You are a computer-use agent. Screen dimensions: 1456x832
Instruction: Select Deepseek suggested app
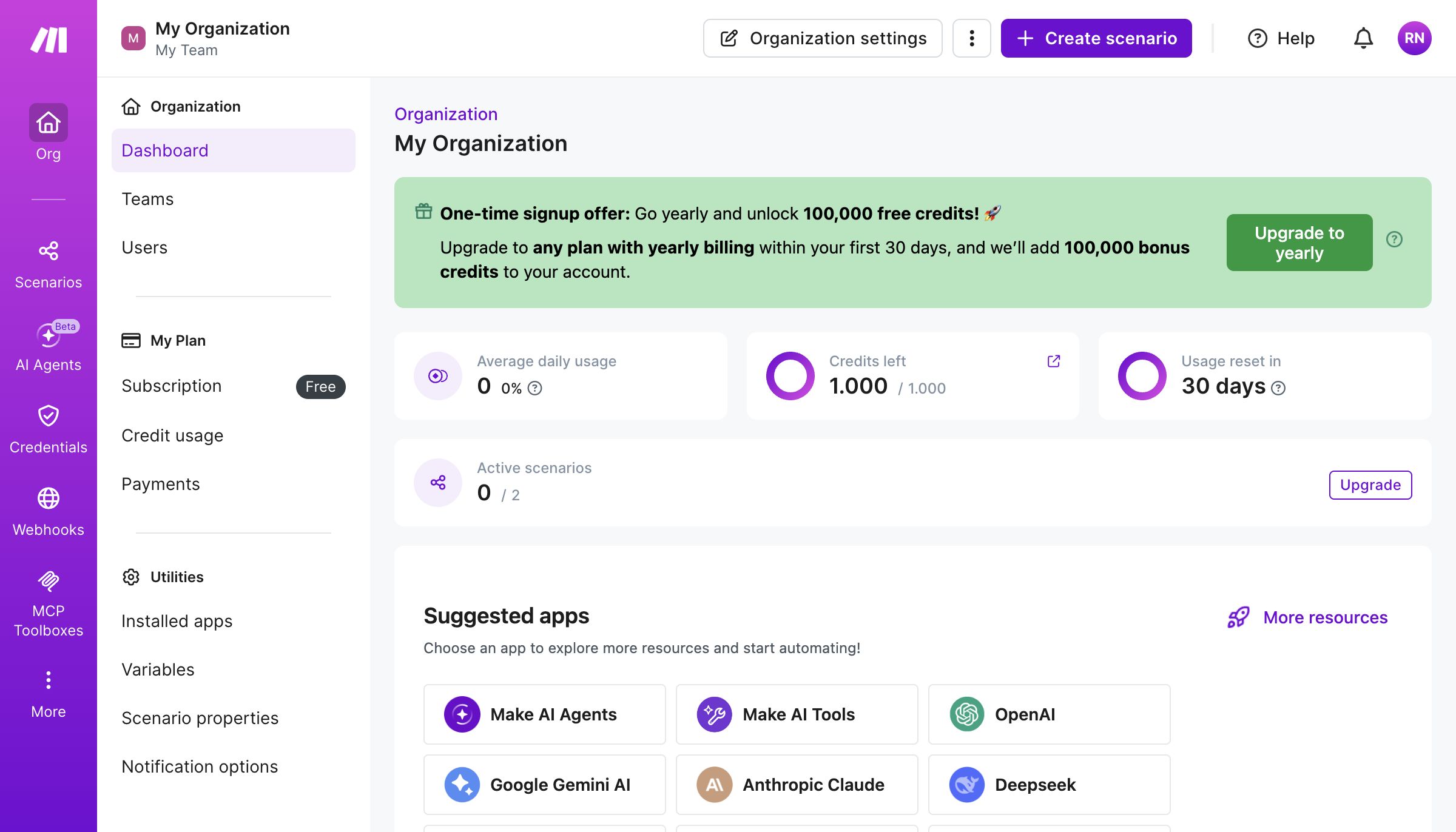point(1050,785)
